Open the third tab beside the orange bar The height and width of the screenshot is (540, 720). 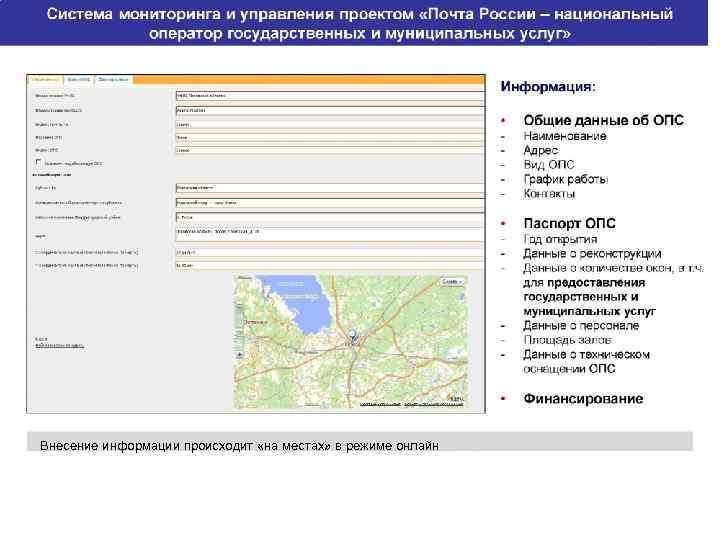(x=113, y=80)
